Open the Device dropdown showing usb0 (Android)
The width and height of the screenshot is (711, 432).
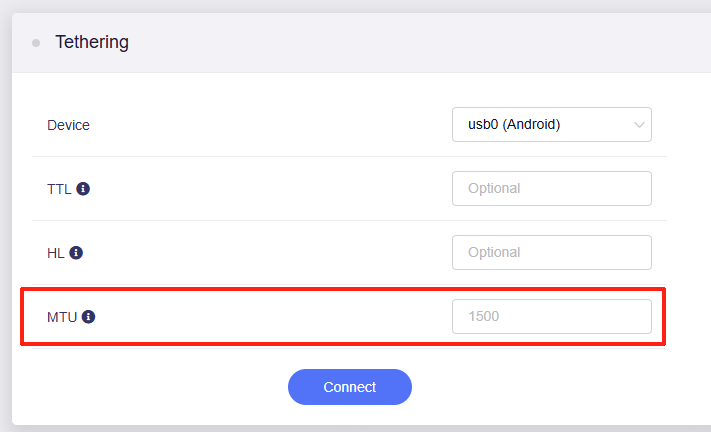coord(551,125)
